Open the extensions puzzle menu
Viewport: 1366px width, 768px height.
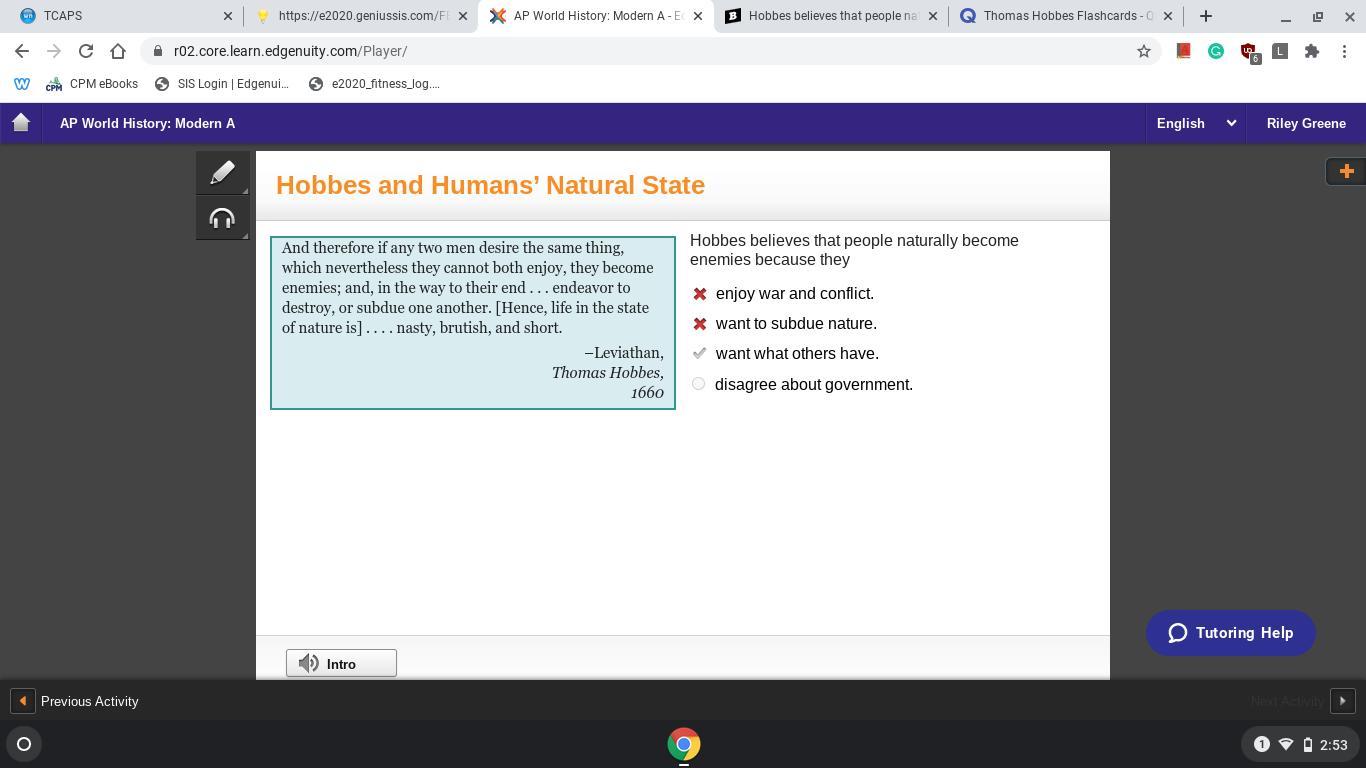click(x=1312, y=51)
